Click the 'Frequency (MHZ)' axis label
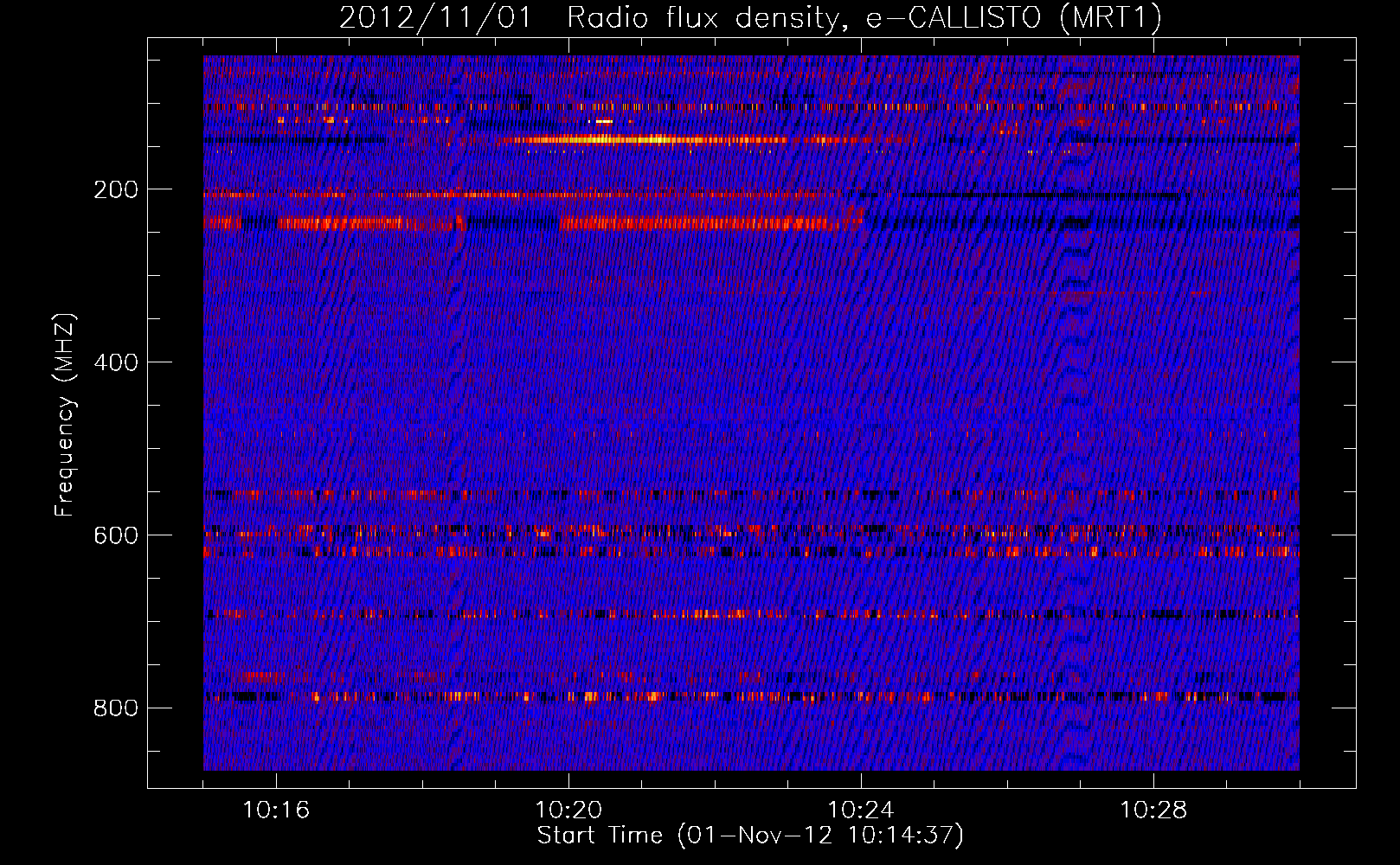 (x=65, y=415)
